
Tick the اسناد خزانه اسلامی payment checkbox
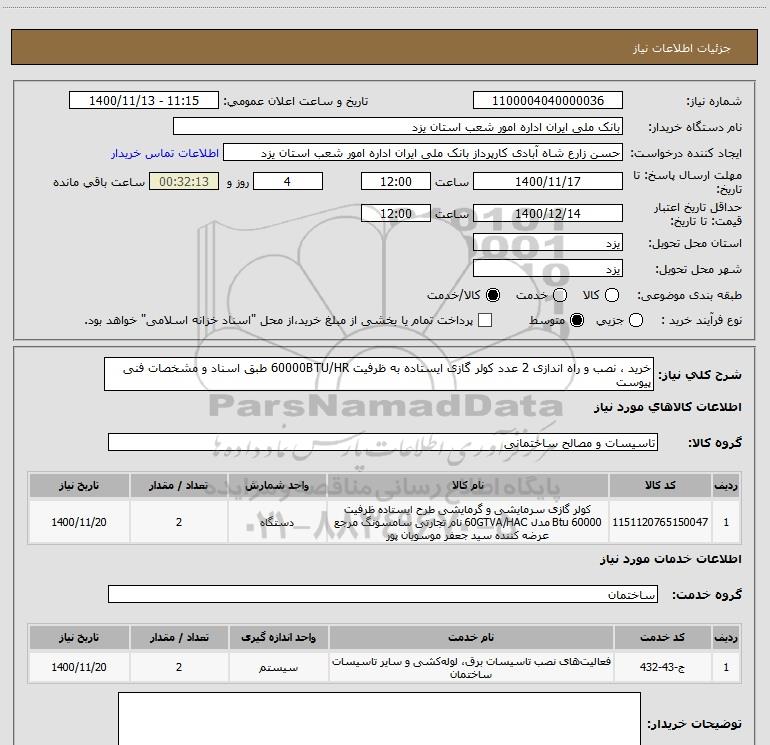(x=485, y=320)
